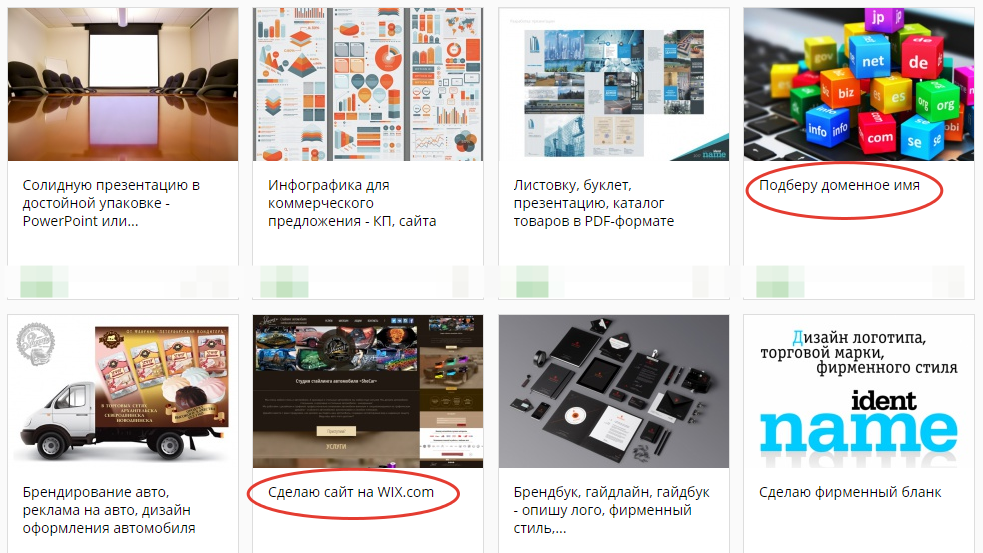Open 'Брендирование авто, реклама на авто' listing
This screenshot has height=553, width=983.
pos(109,510)
